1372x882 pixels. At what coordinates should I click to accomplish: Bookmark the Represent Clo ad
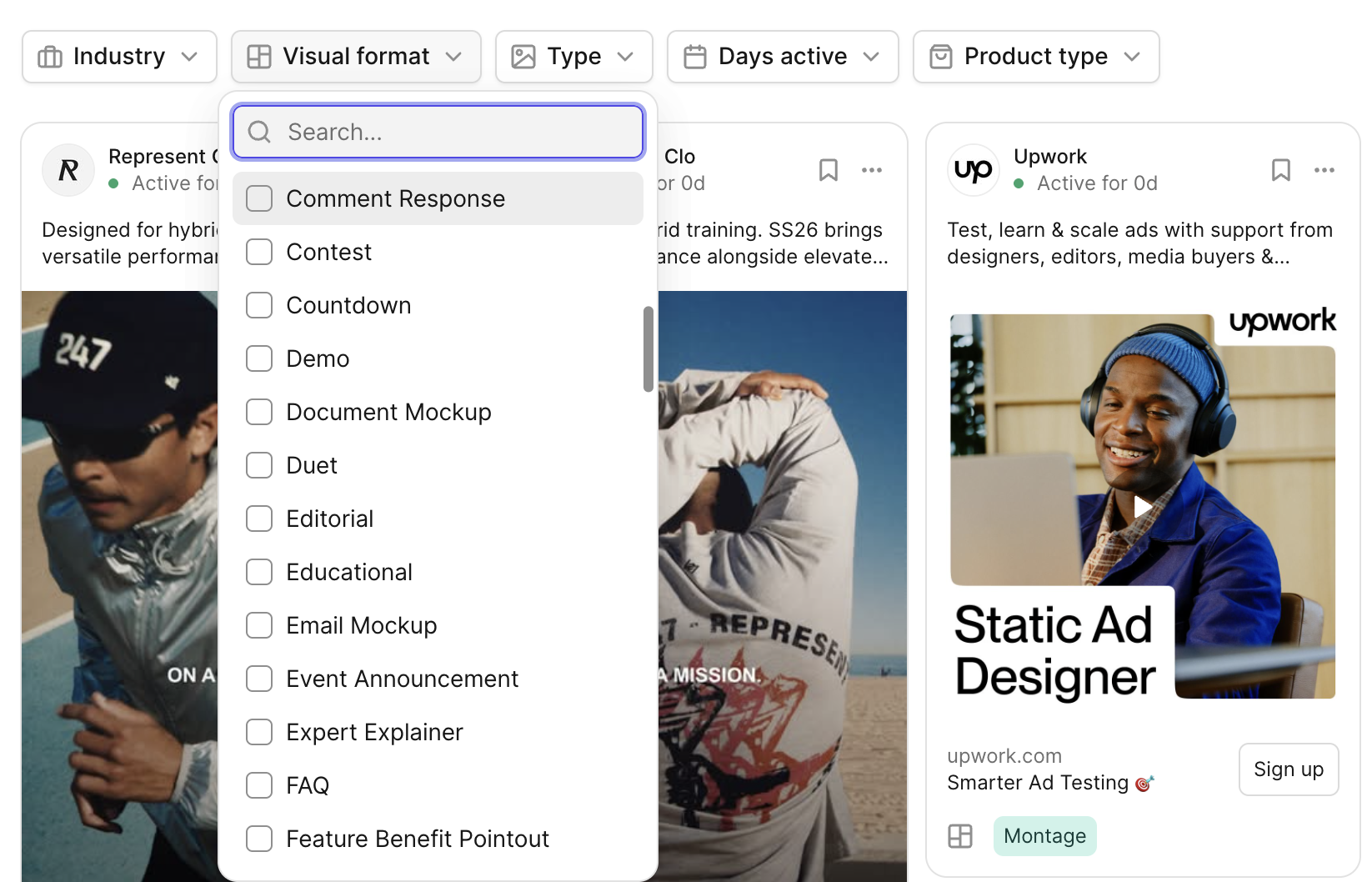(829, 170)
